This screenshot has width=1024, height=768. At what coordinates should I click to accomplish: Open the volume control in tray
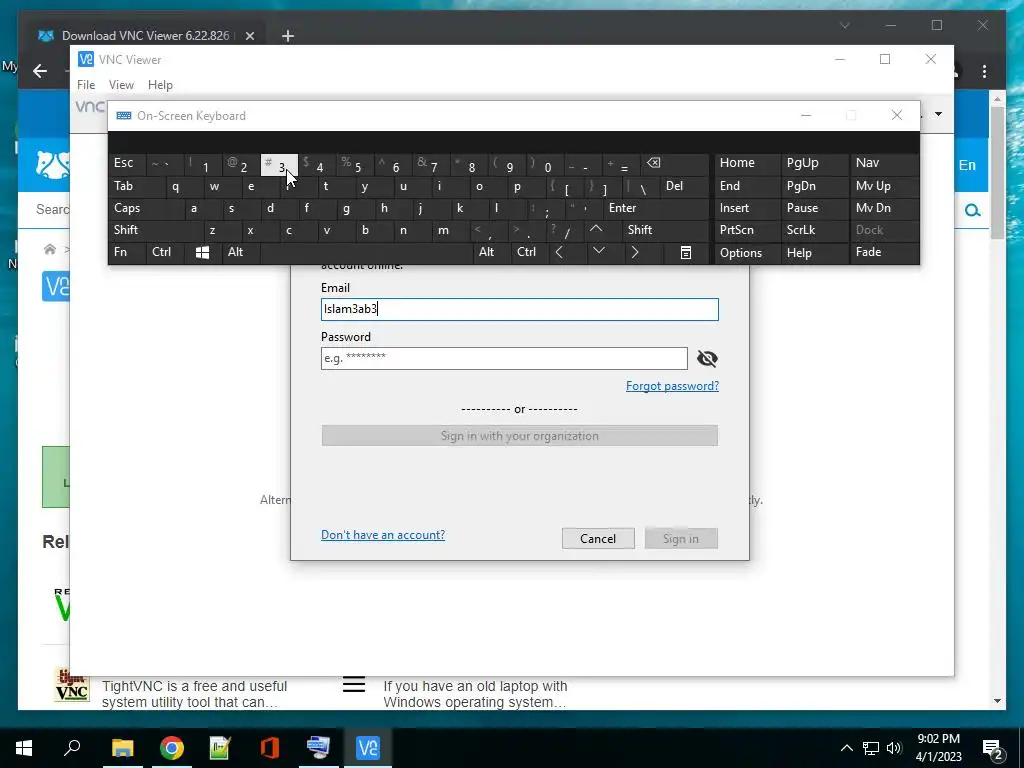point(894,748)
